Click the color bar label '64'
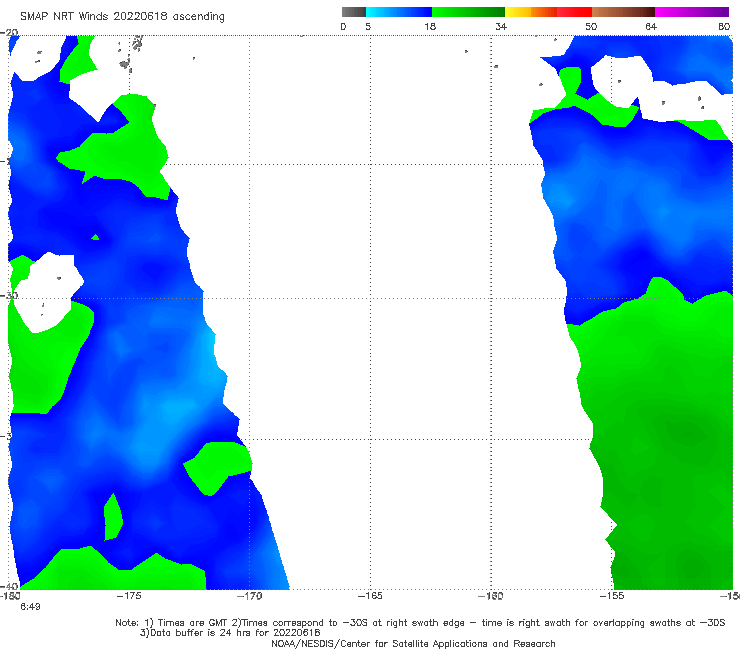 (x=651, y=26)
